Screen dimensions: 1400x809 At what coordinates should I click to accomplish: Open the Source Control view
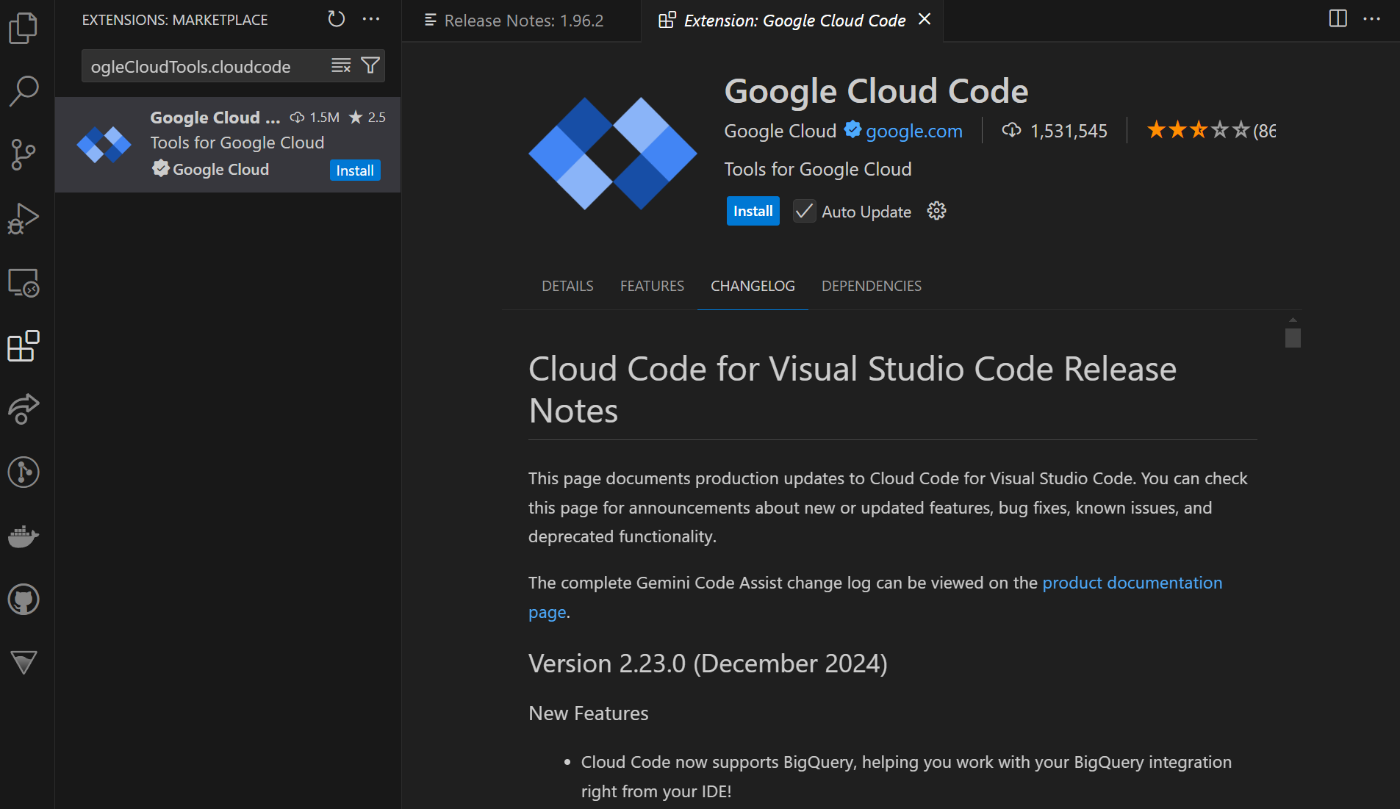(x=24, y=154)
